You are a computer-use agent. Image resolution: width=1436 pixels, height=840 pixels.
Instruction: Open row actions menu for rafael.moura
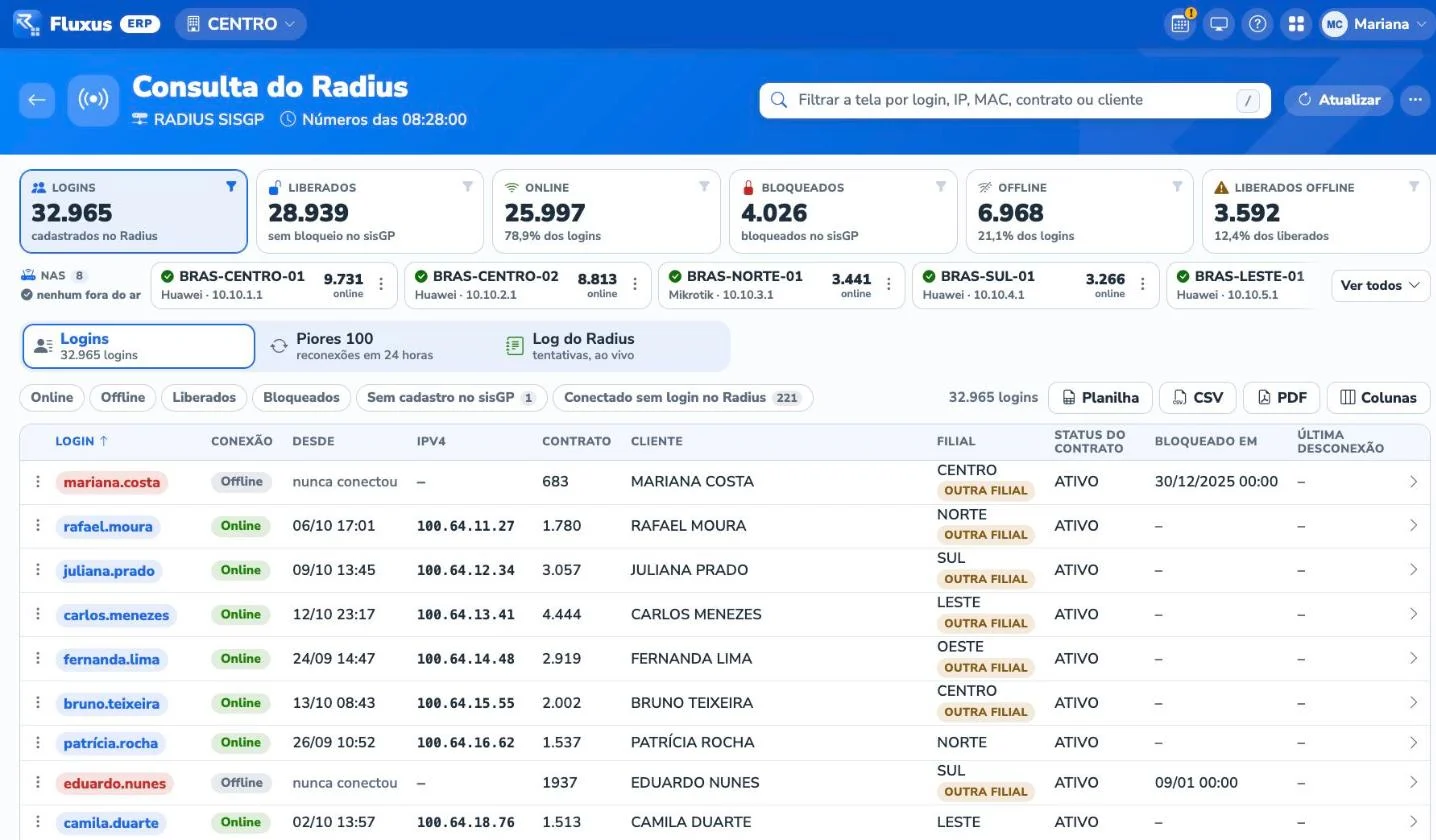point(38,526)
